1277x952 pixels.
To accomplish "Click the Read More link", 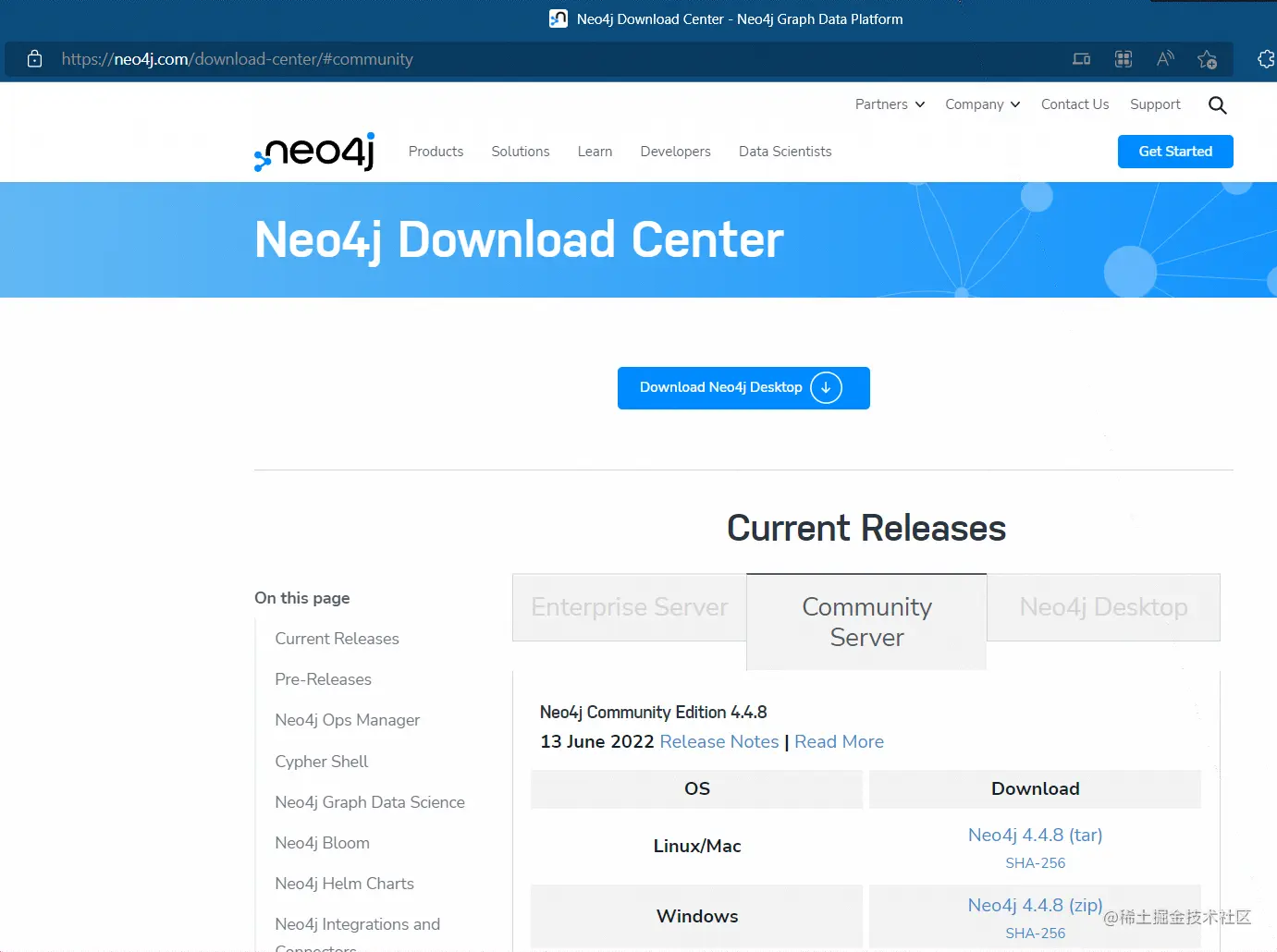I will pos(839,742).
